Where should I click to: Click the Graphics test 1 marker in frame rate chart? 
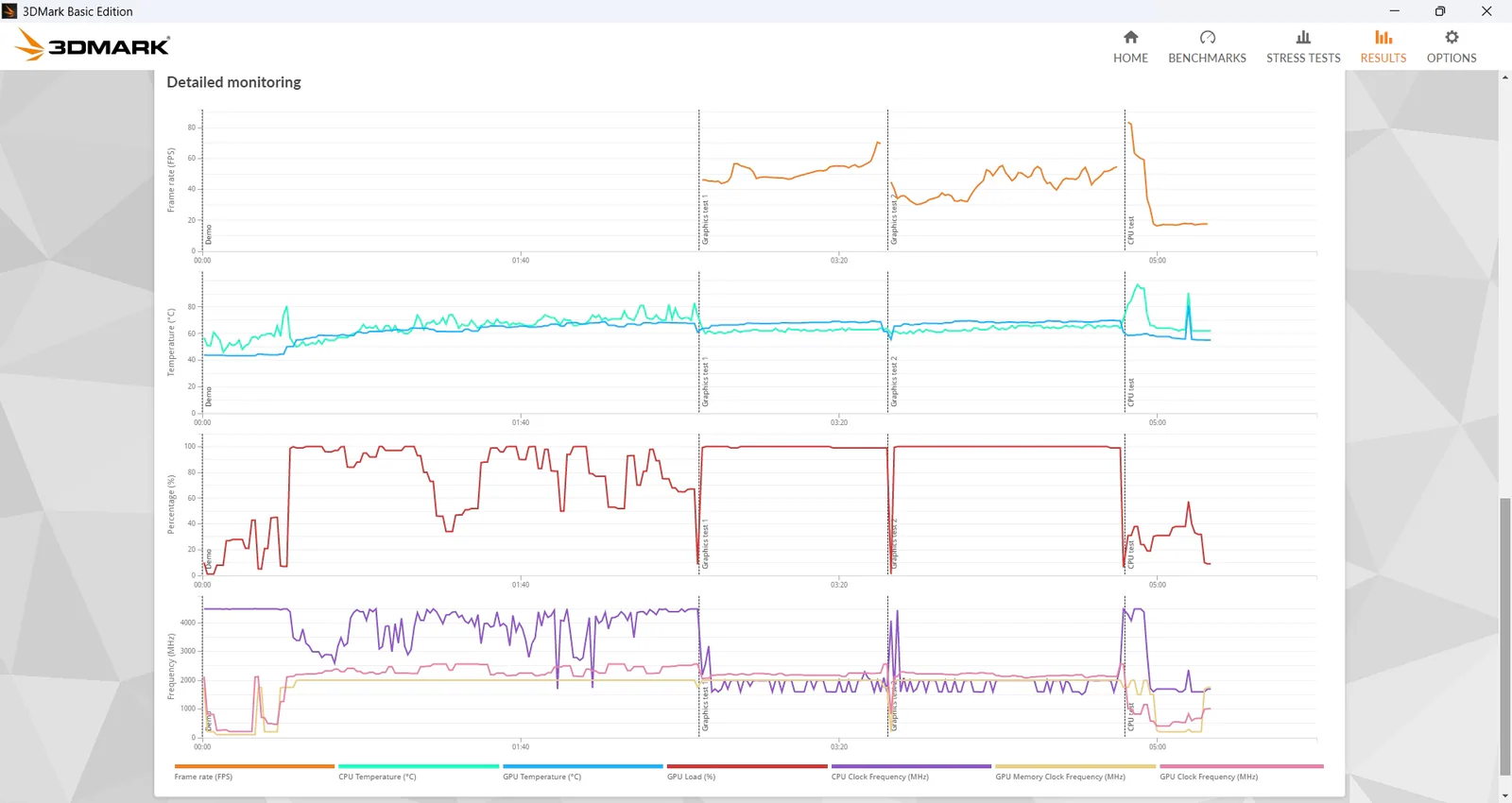pyautogui.click(x=705, y=221)
